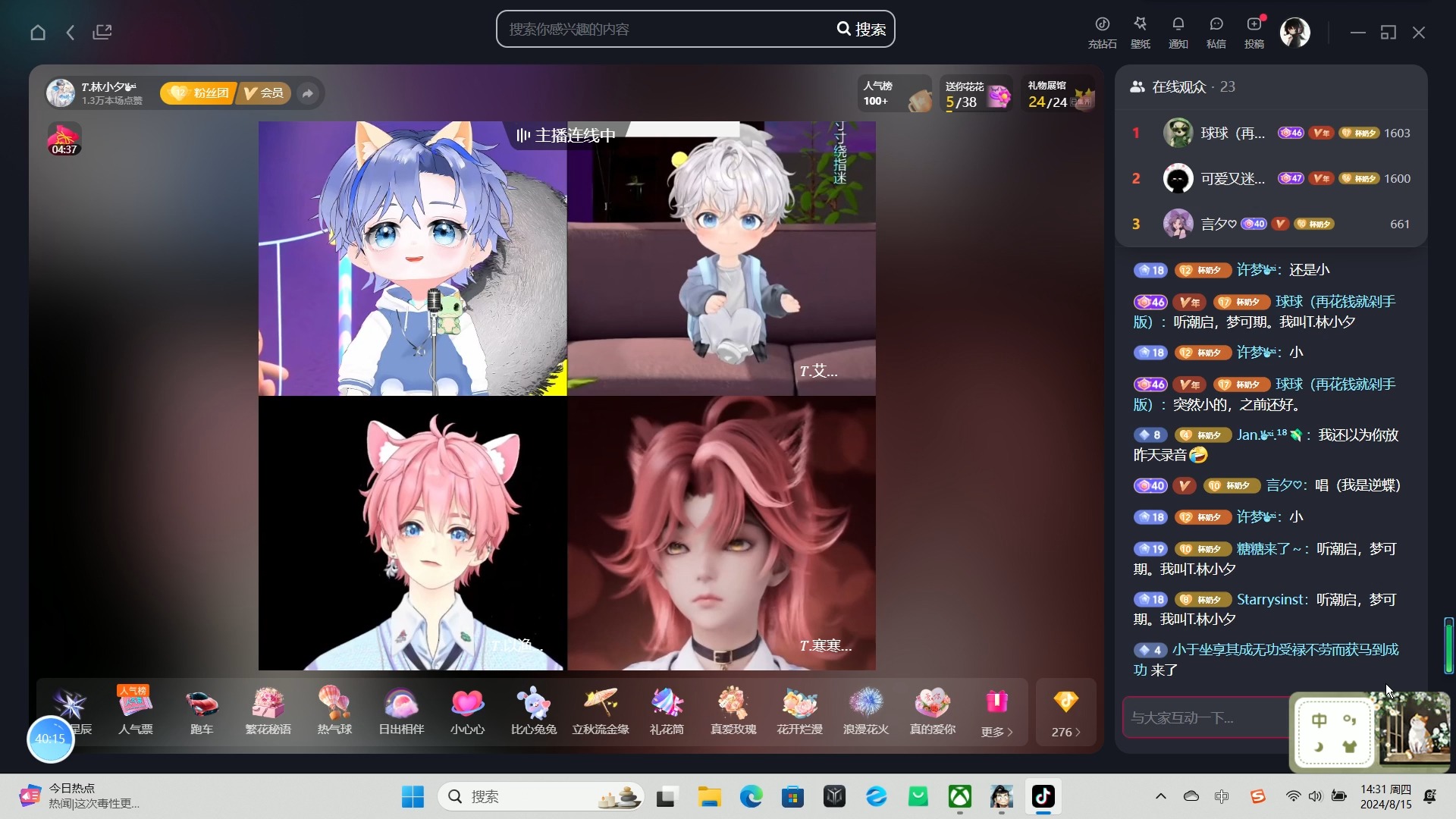Click username Starrysinst in chat
Viewport: 1456px width, 819px height.
click(1272, 599)
